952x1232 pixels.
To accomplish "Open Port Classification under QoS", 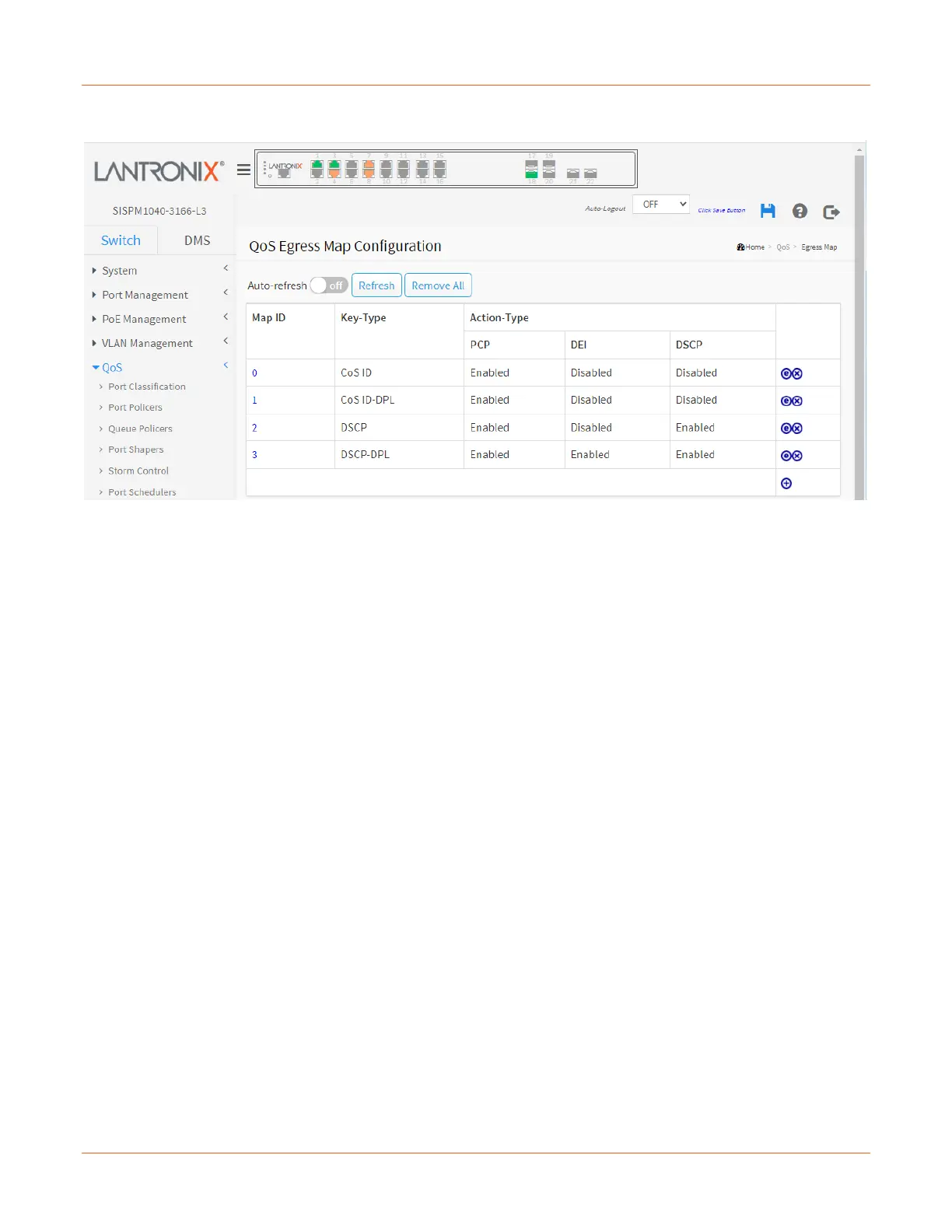I will tap(147, 387).
